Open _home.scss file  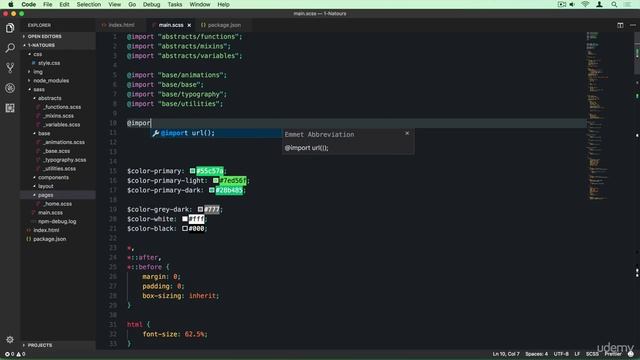[x=57, y=204]
